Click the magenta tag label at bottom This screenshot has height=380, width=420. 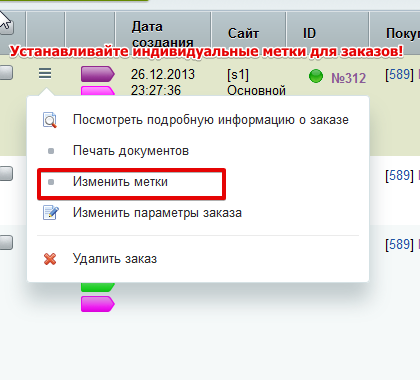click(98, 304)
